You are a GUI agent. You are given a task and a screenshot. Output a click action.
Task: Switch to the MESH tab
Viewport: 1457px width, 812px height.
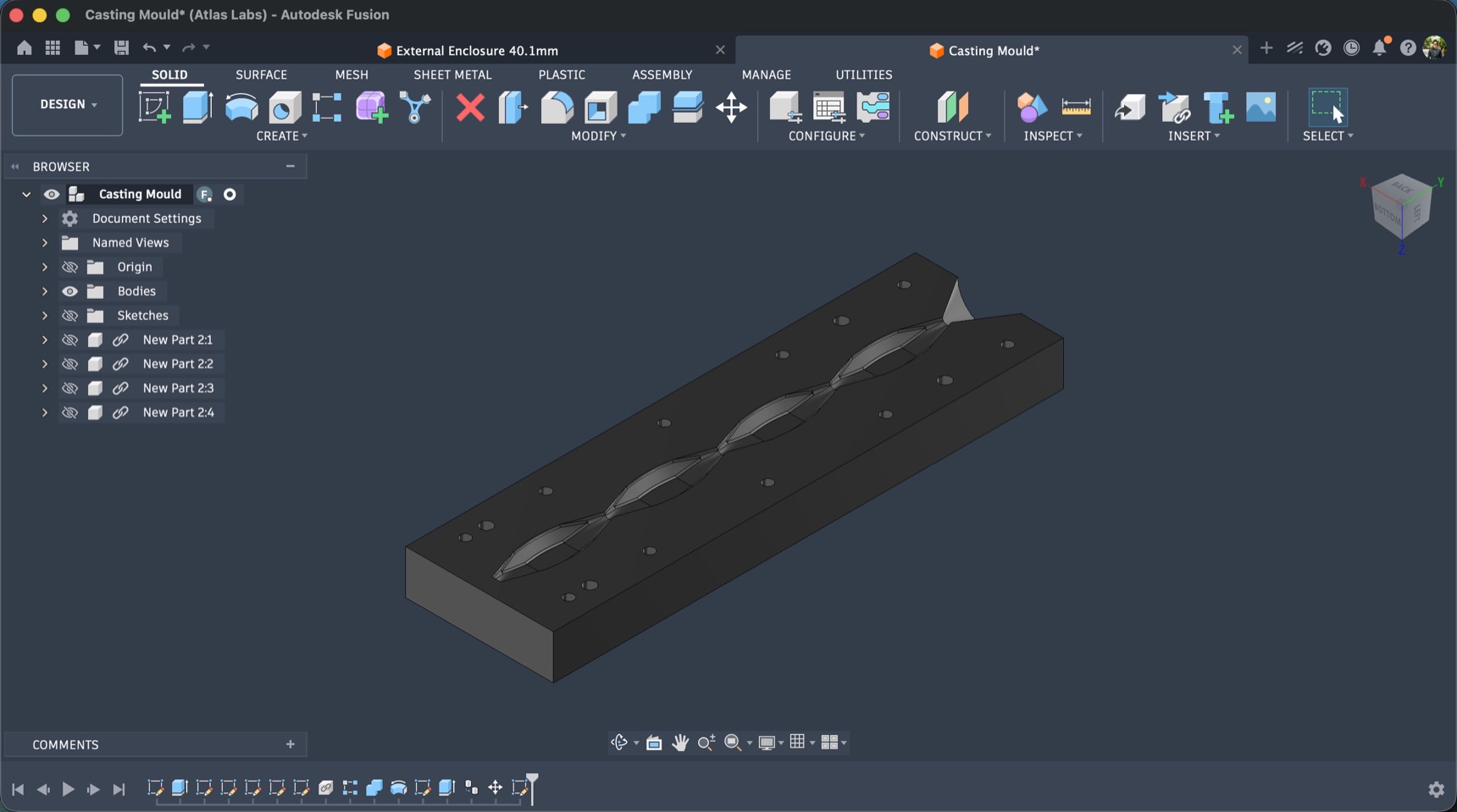[x=352, y=75]
